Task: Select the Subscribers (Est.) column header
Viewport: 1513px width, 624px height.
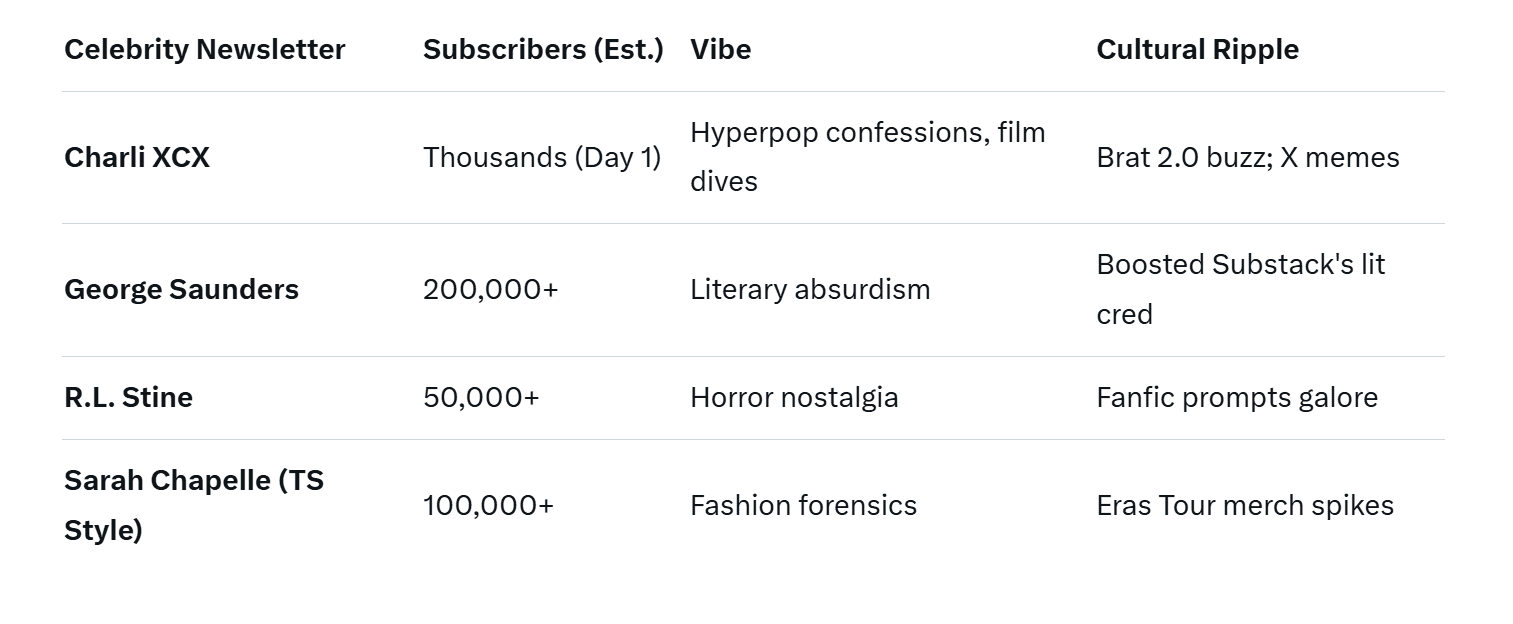Action: click(x=543, y=49)
